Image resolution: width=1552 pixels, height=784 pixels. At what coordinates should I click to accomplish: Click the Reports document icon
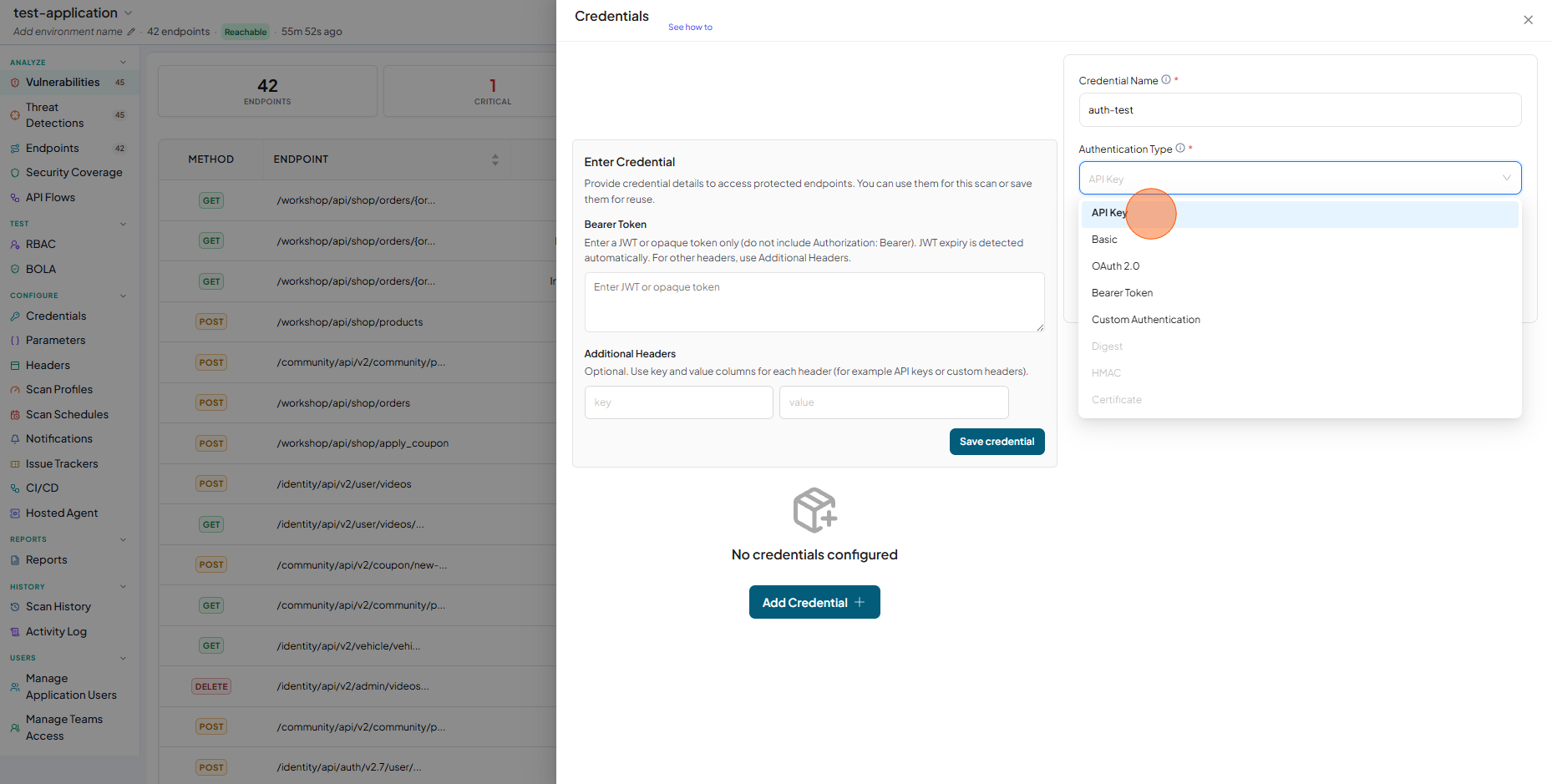(x=15, y=560)
